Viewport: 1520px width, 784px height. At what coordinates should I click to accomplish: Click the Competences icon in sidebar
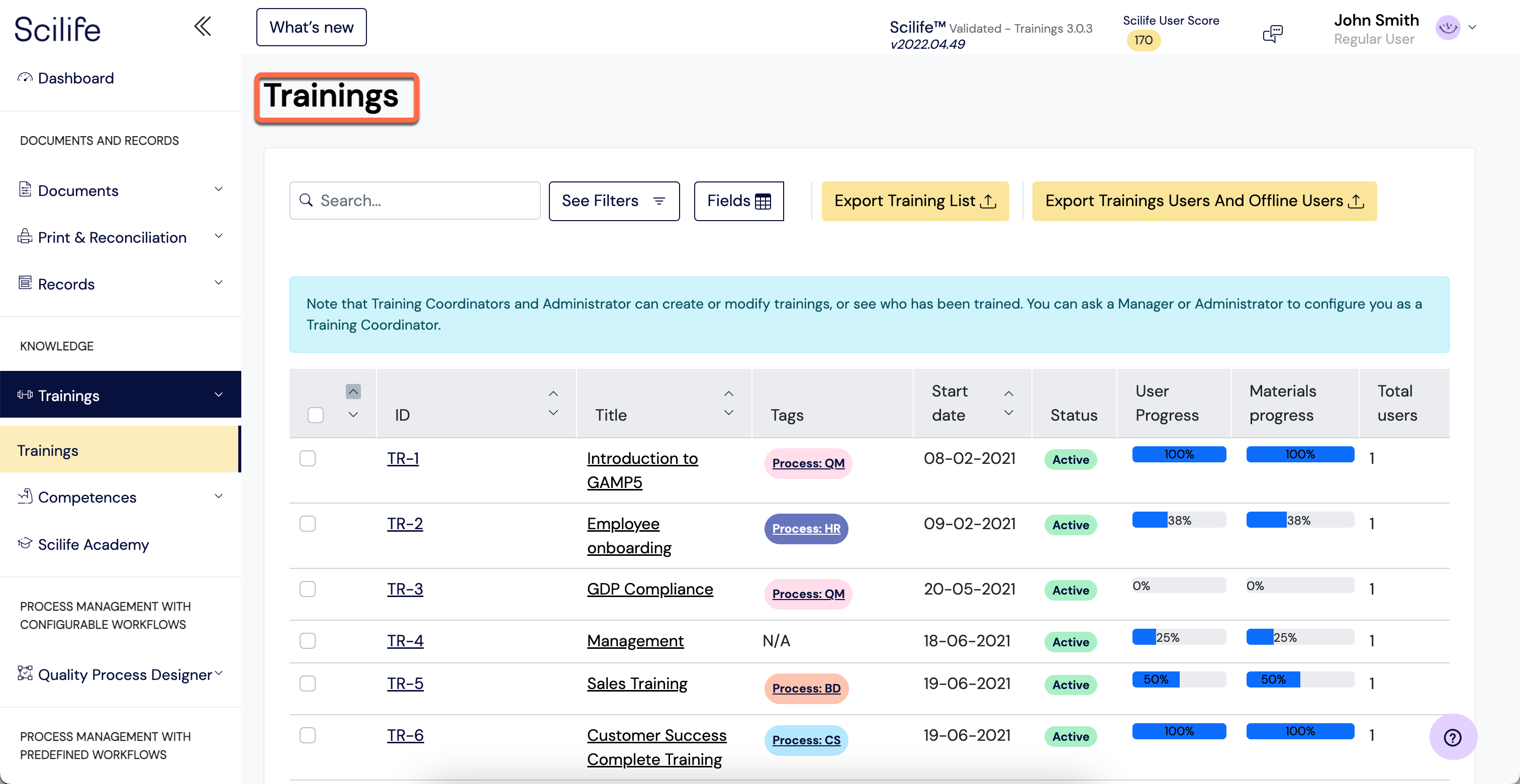tap(25, 496)
